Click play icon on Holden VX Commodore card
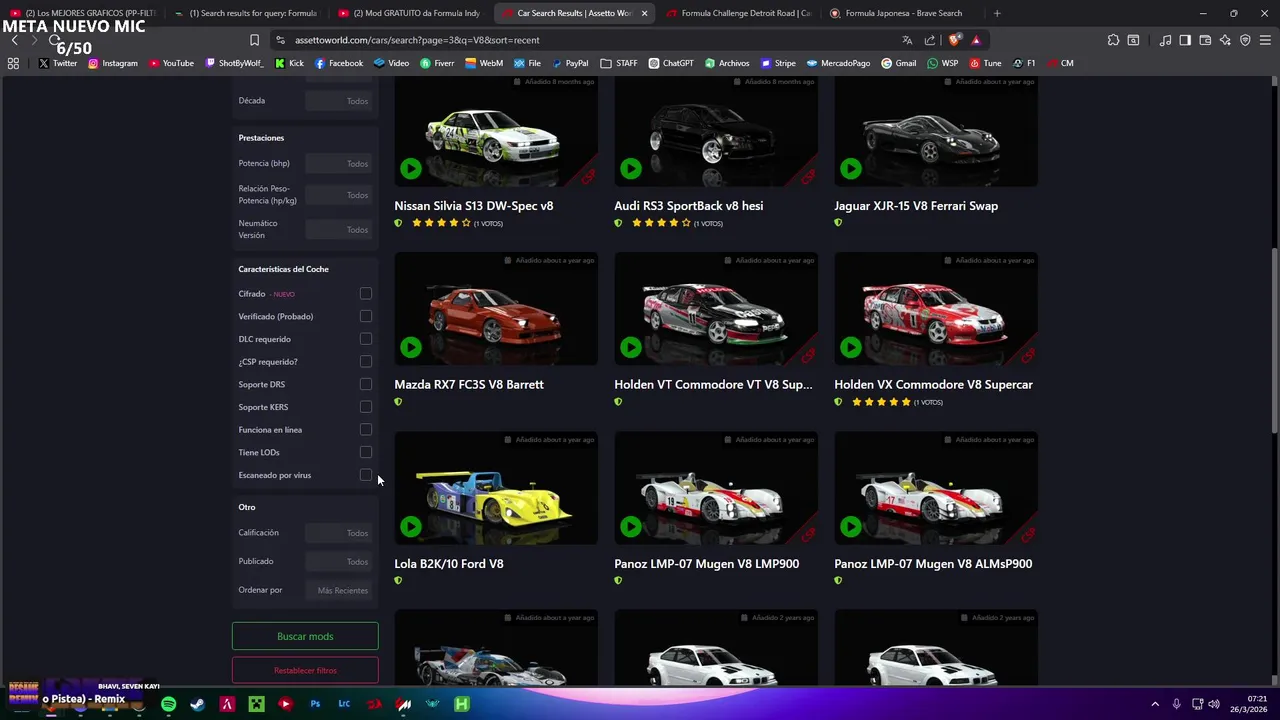 pos(851,348)
